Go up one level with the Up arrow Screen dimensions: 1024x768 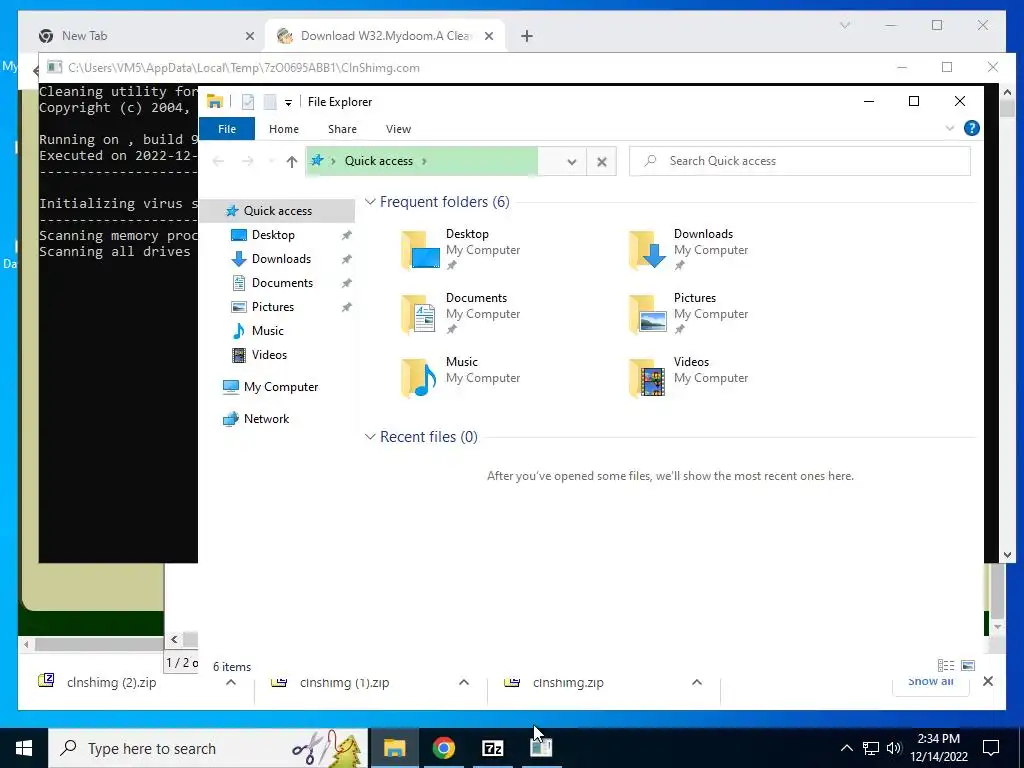click(292, 161)
